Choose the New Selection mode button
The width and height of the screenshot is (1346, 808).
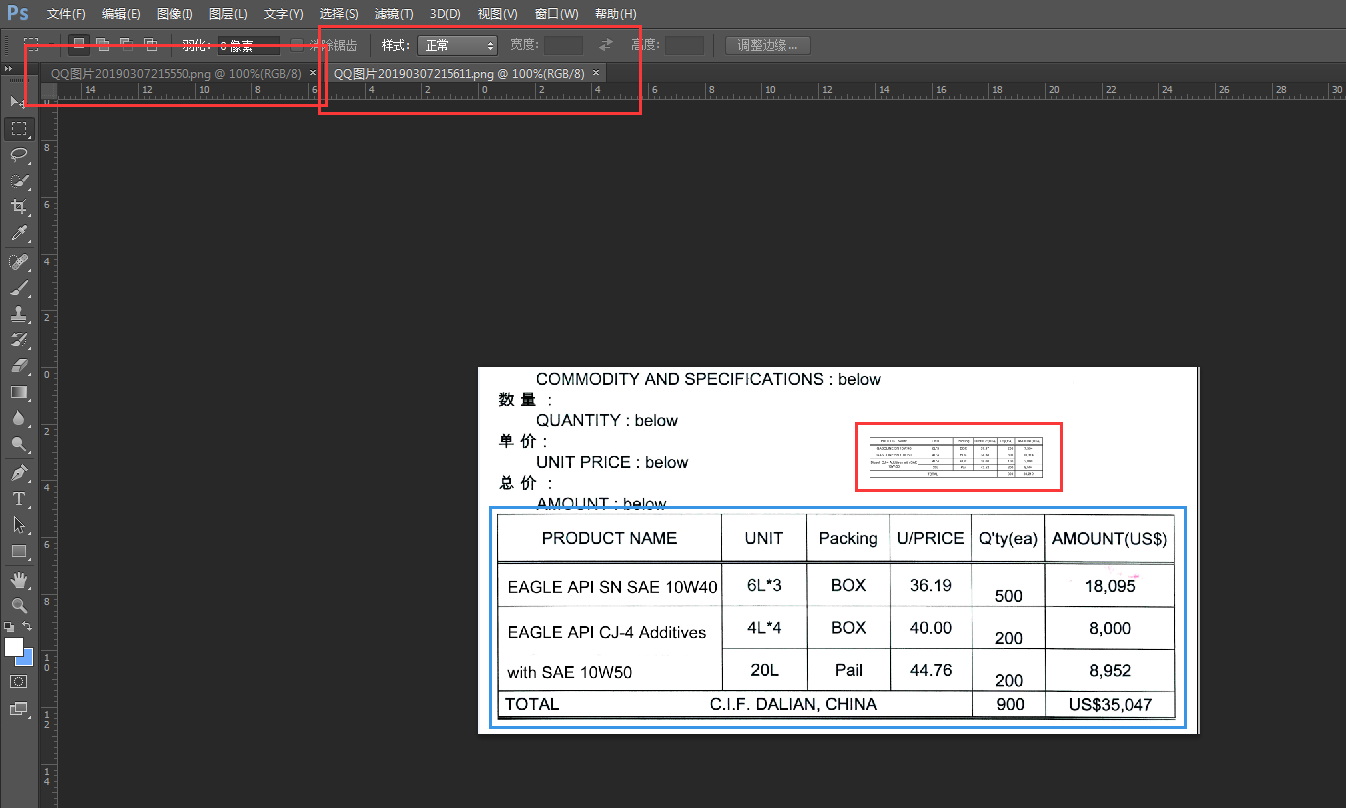79,44
